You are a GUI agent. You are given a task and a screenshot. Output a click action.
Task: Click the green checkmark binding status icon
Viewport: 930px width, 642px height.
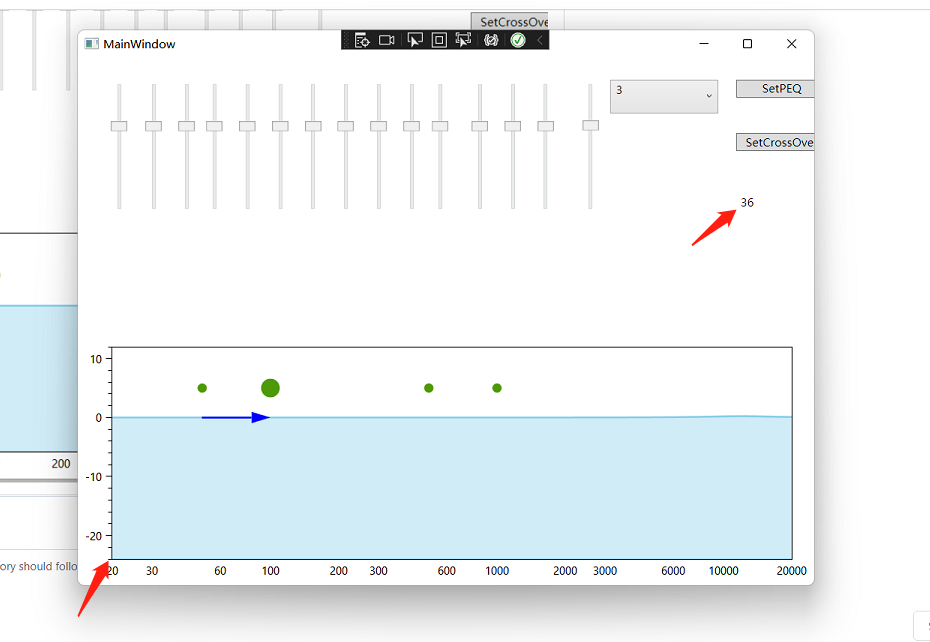point(518,40)
